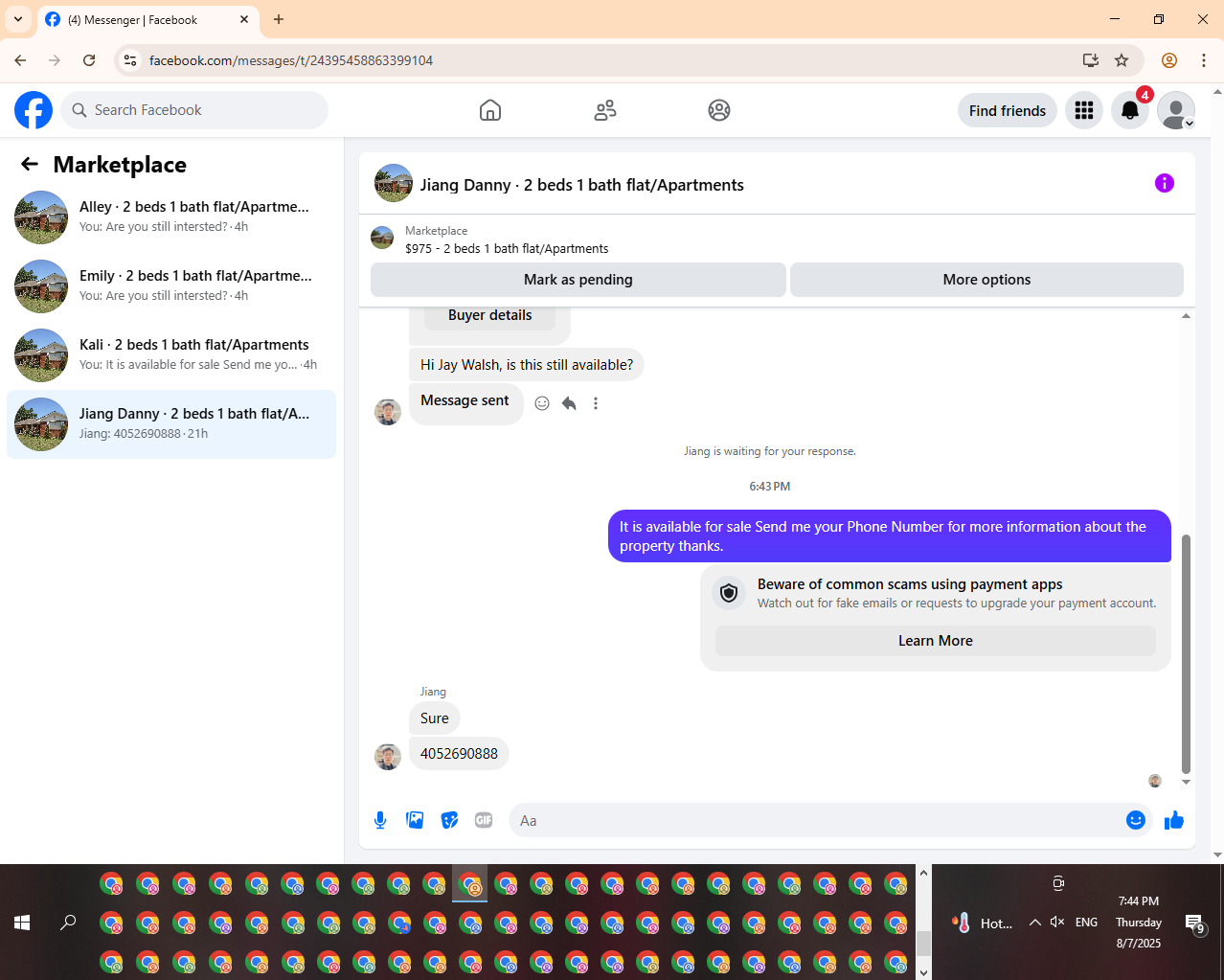
Task: Click the chat scrollbar thumb
Action: pos(1186,653)
